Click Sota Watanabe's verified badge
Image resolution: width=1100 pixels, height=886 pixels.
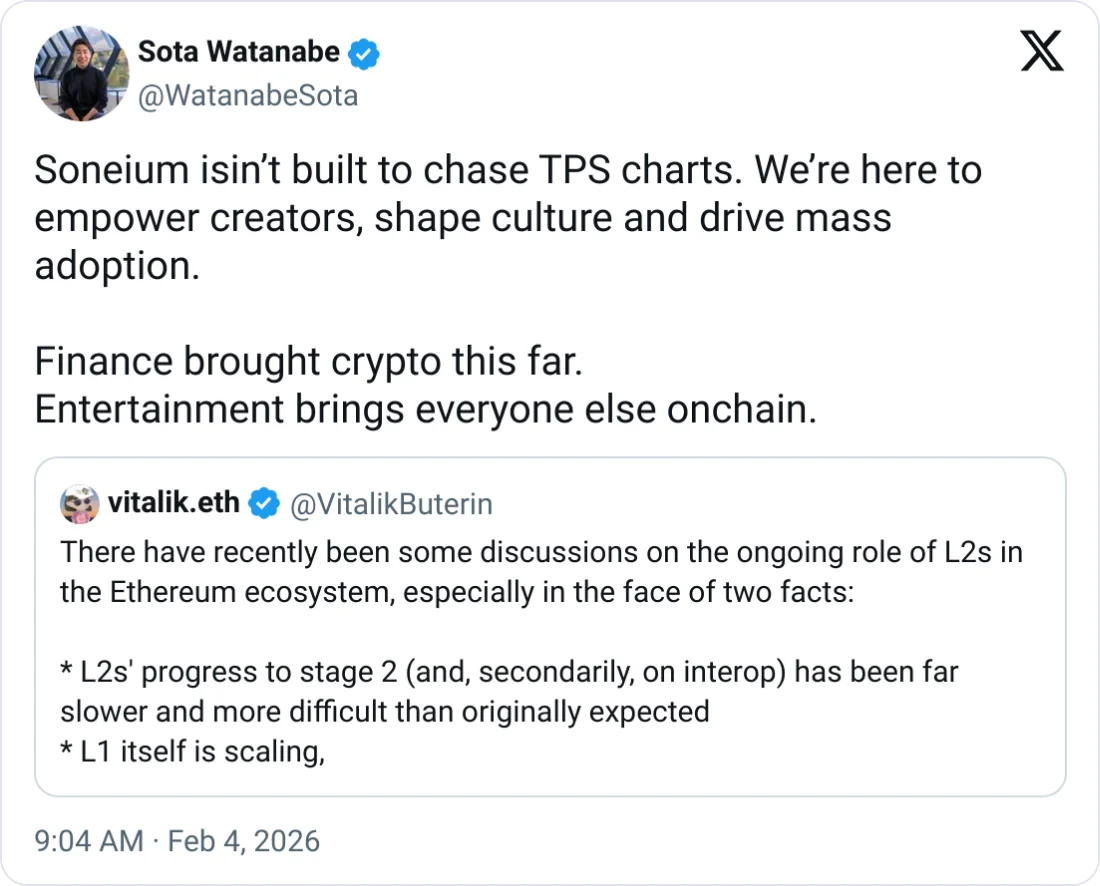pyautogui.click(x=366, y=54)
